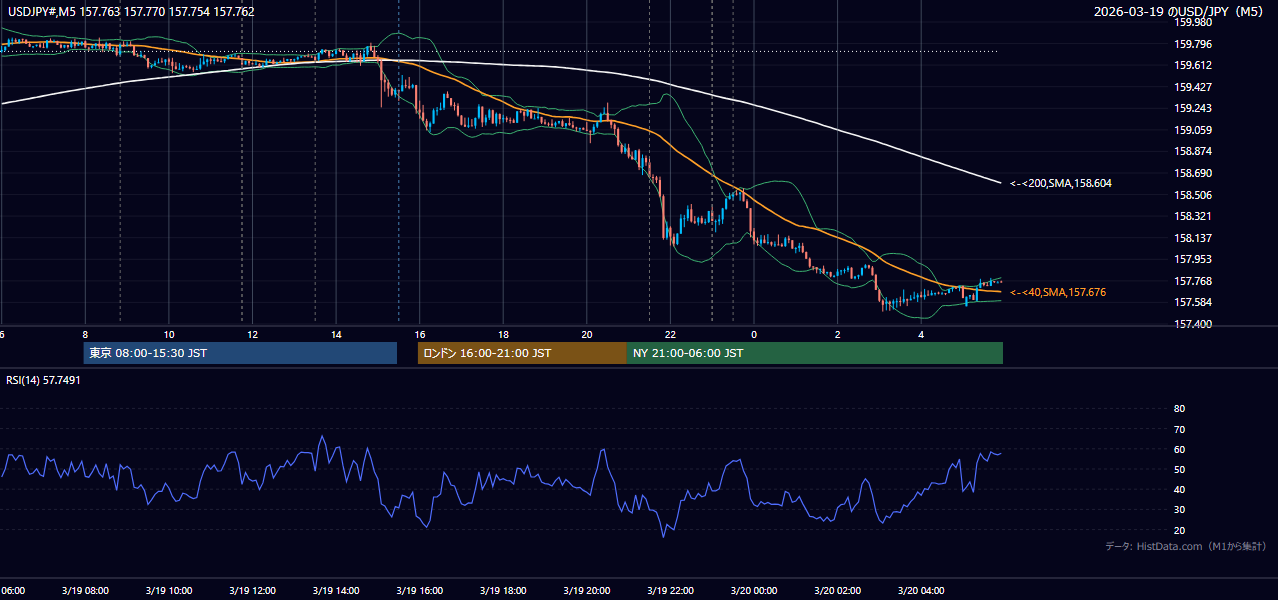This screenshot has width=1278, height=600.
Task: Click price axis label 157.400
Action: click(1193, 324)
